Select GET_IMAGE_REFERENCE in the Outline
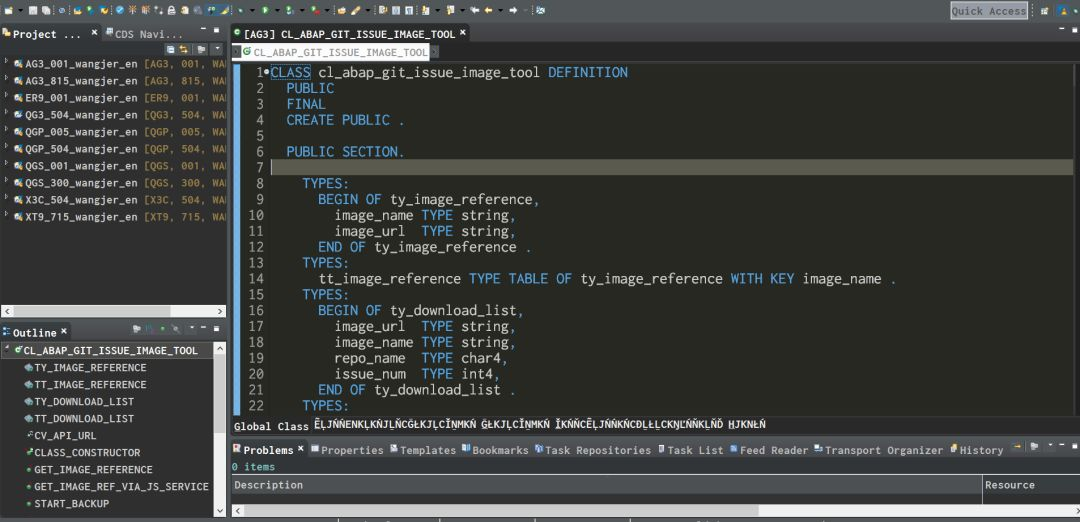1080x522 pixels. point(93,469)
